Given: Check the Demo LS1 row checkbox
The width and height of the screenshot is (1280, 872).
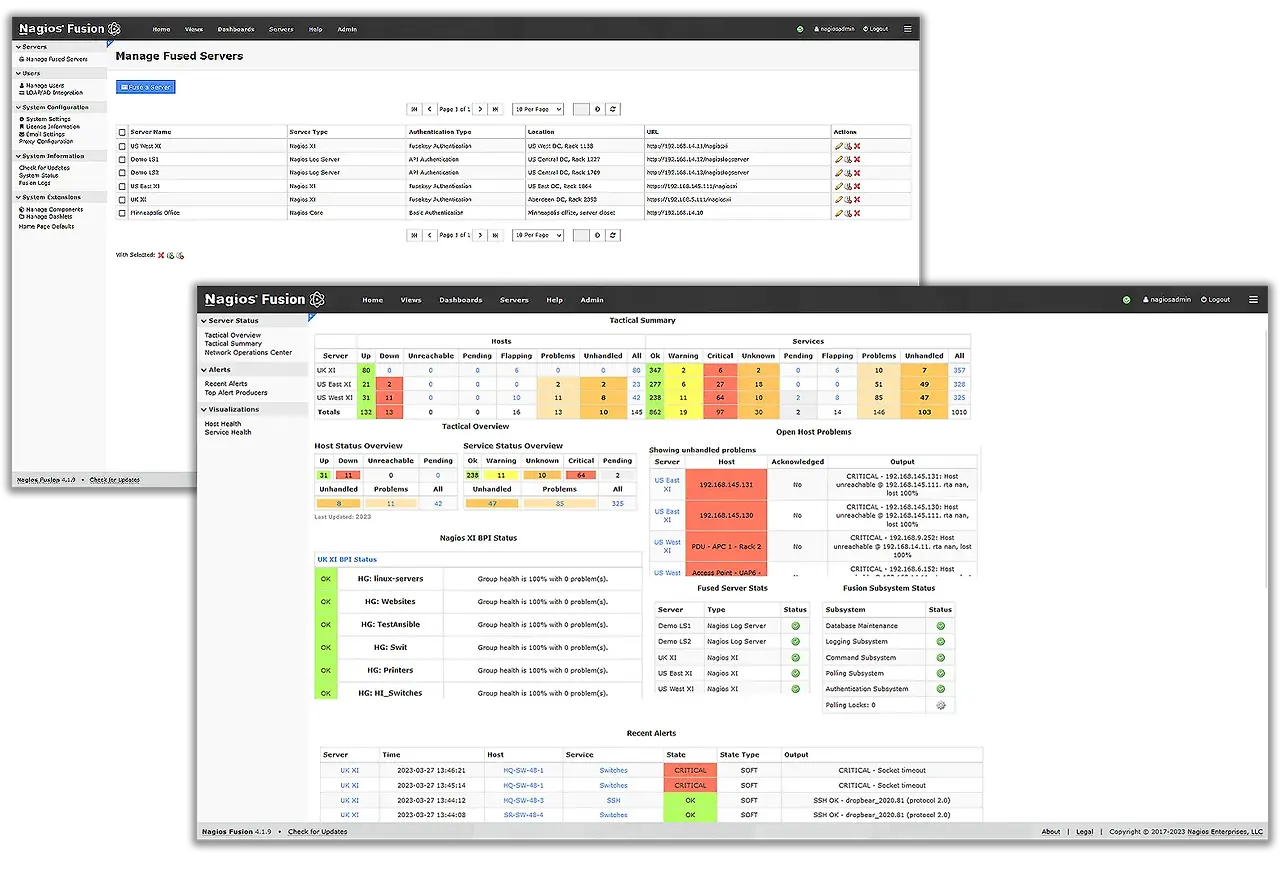Looking at the screenshot, I should [x=123, y=159].
